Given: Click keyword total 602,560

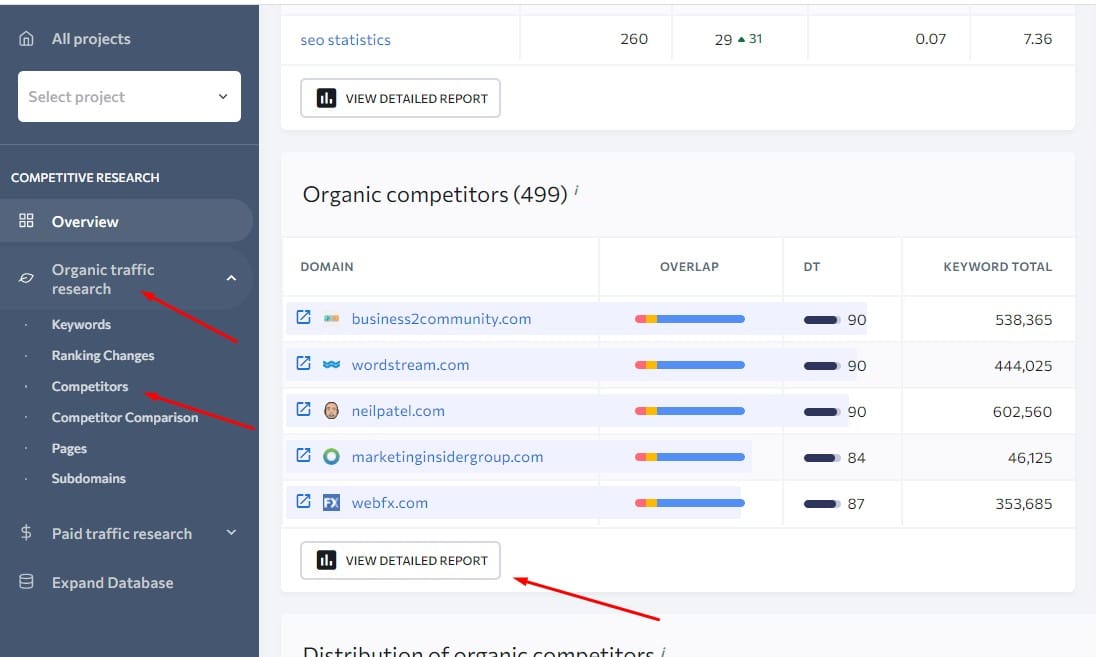Looking at the screenshot, I should pyautogui.click(x=1022, y=412).
